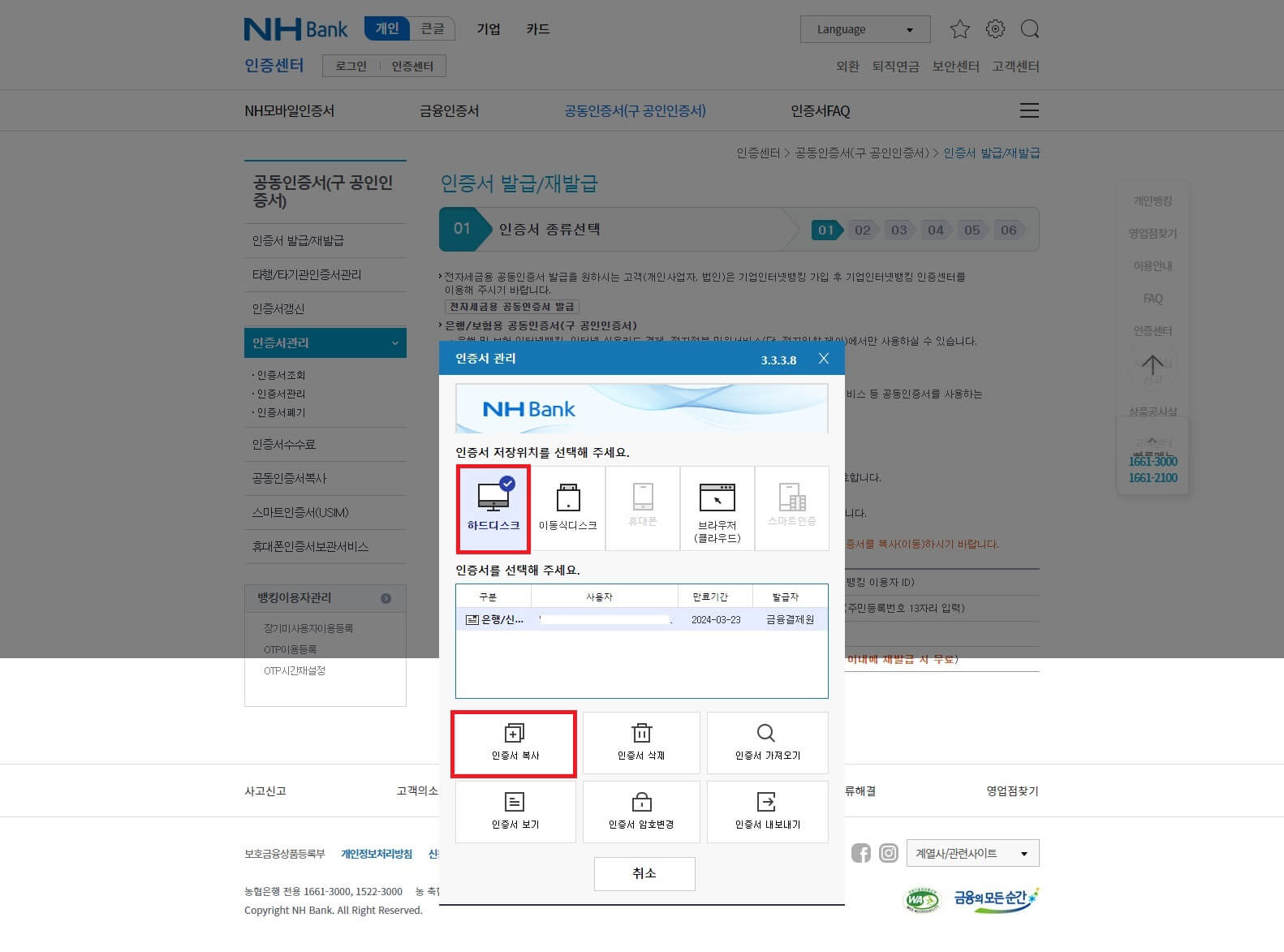Open 인증서관리 sub-item in the sidebar list
This screenshot has width=1284, height=952.
(x=281, y=394)
